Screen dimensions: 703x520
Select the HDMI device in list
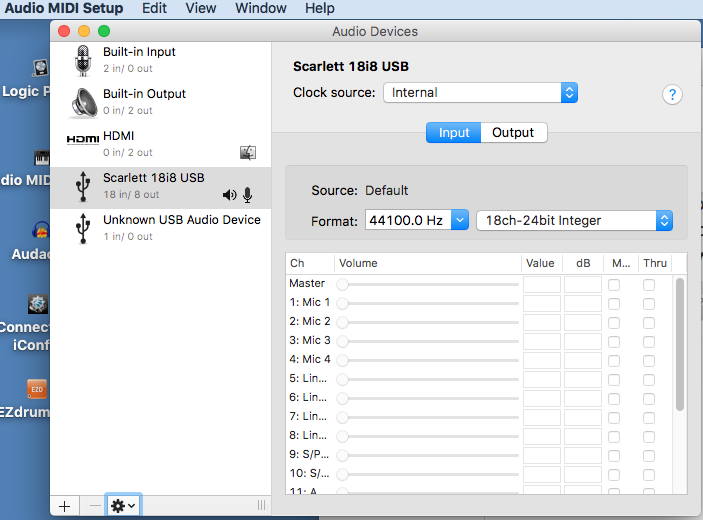161,144
